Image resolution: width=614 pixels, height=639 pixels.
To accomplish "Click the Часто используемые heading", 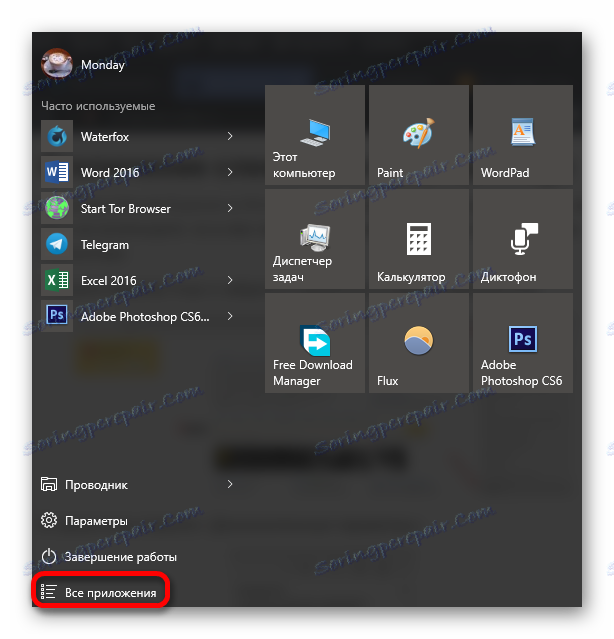I will [x=98, y=106].
